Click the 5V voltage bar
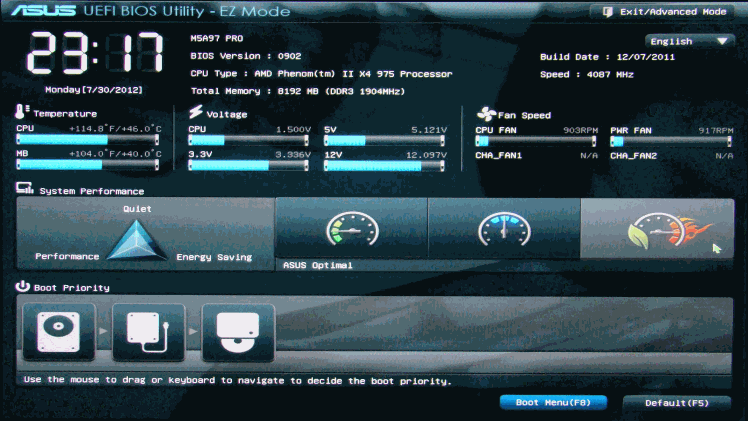Viewport: 748px width, 421px height. pos(384,141)
